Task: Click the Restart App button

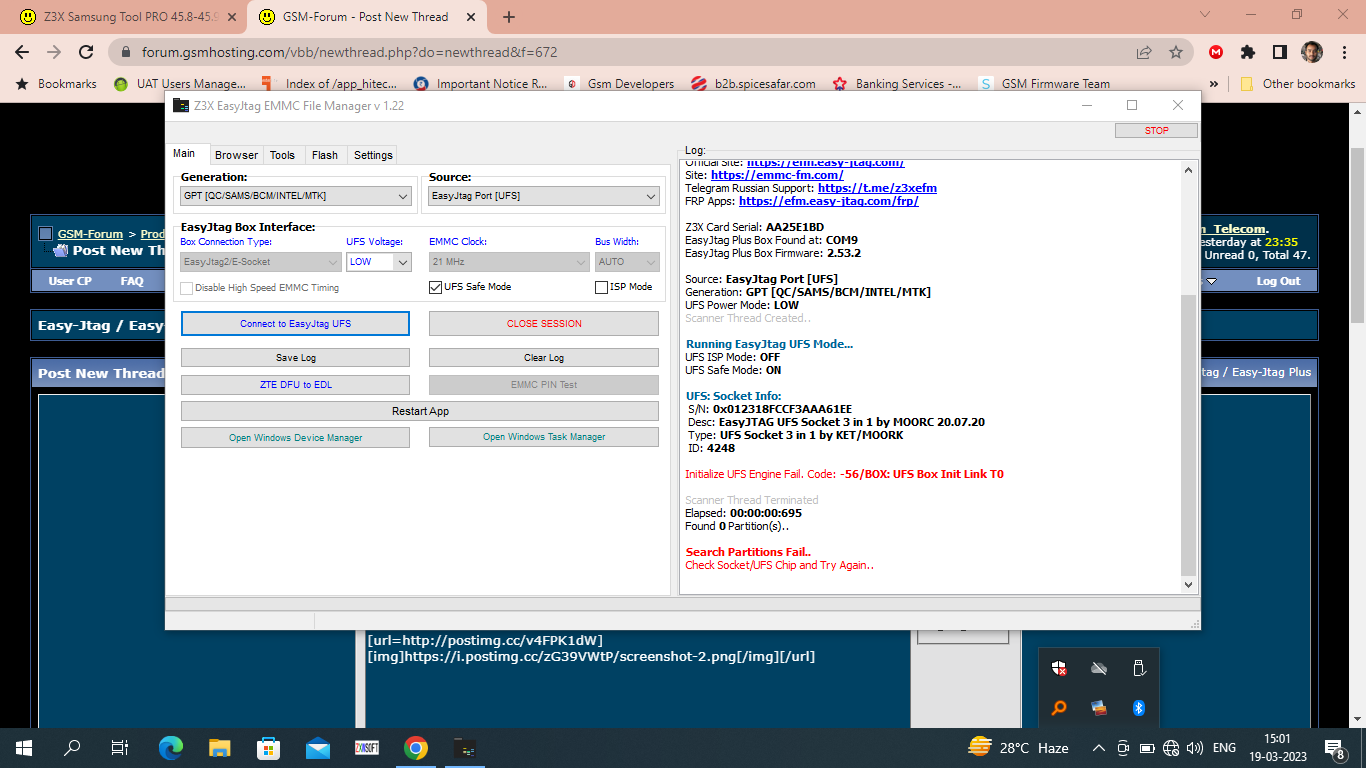Action: (420, 411)
